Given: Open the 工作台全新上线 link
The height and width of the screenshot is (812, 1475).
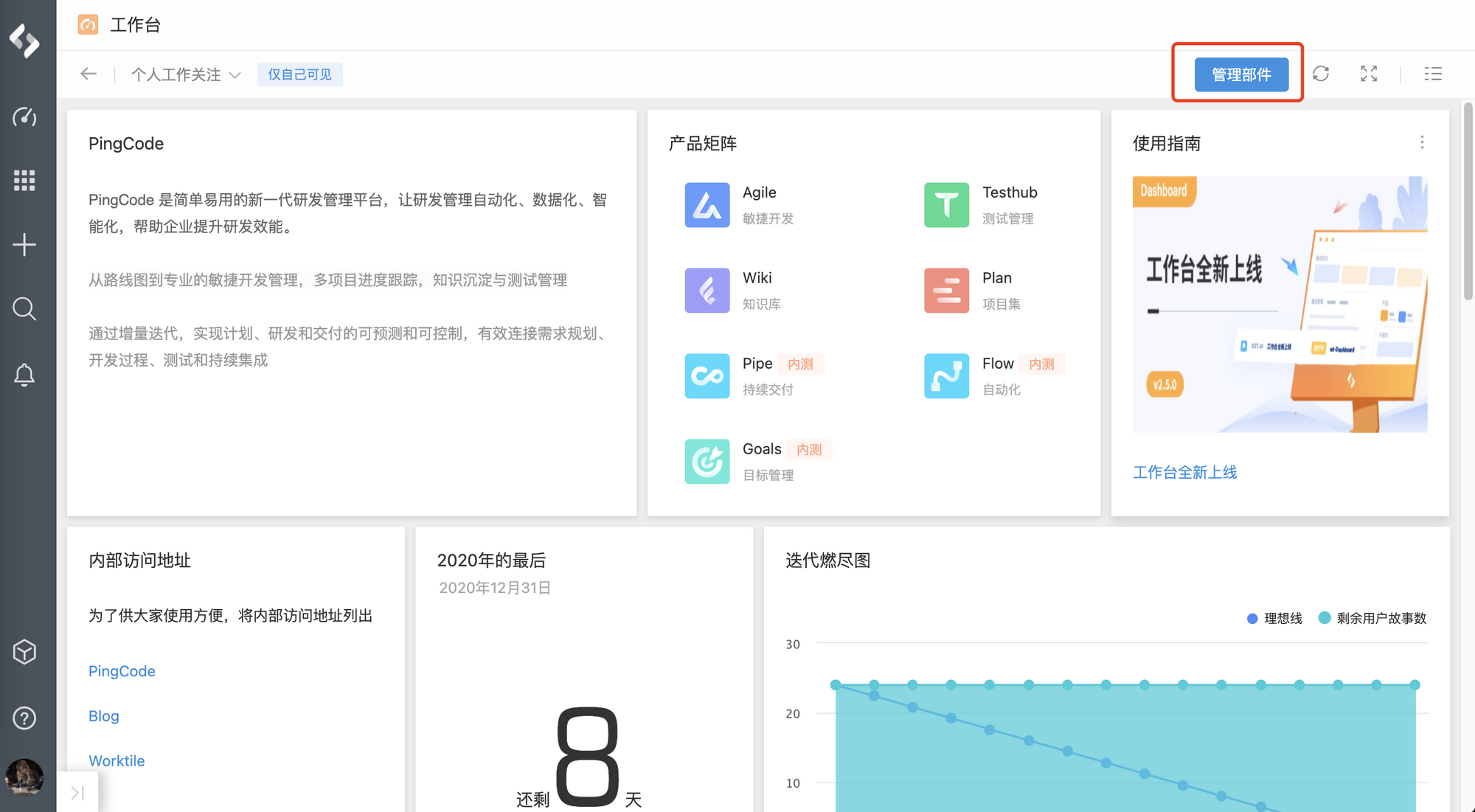Looking at the screenshot, I should tap(1184, 473).
